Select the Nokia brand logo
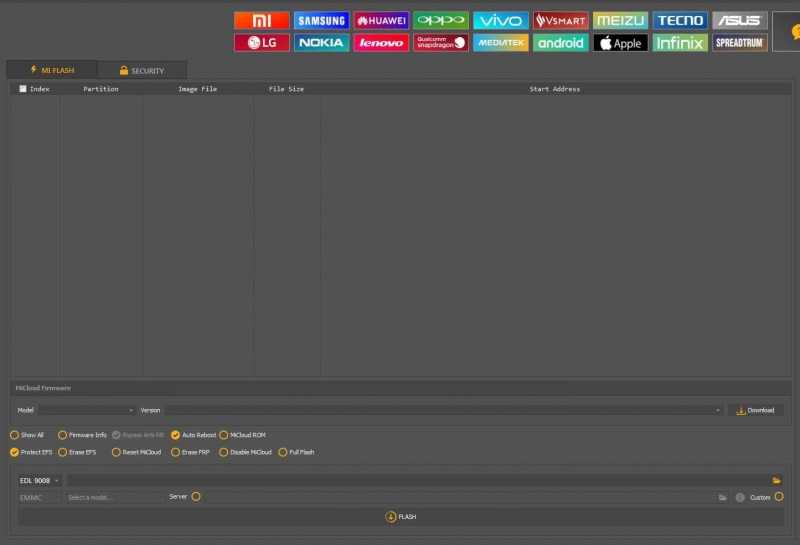Screen dimensions: 800x545 coord(321,43)
